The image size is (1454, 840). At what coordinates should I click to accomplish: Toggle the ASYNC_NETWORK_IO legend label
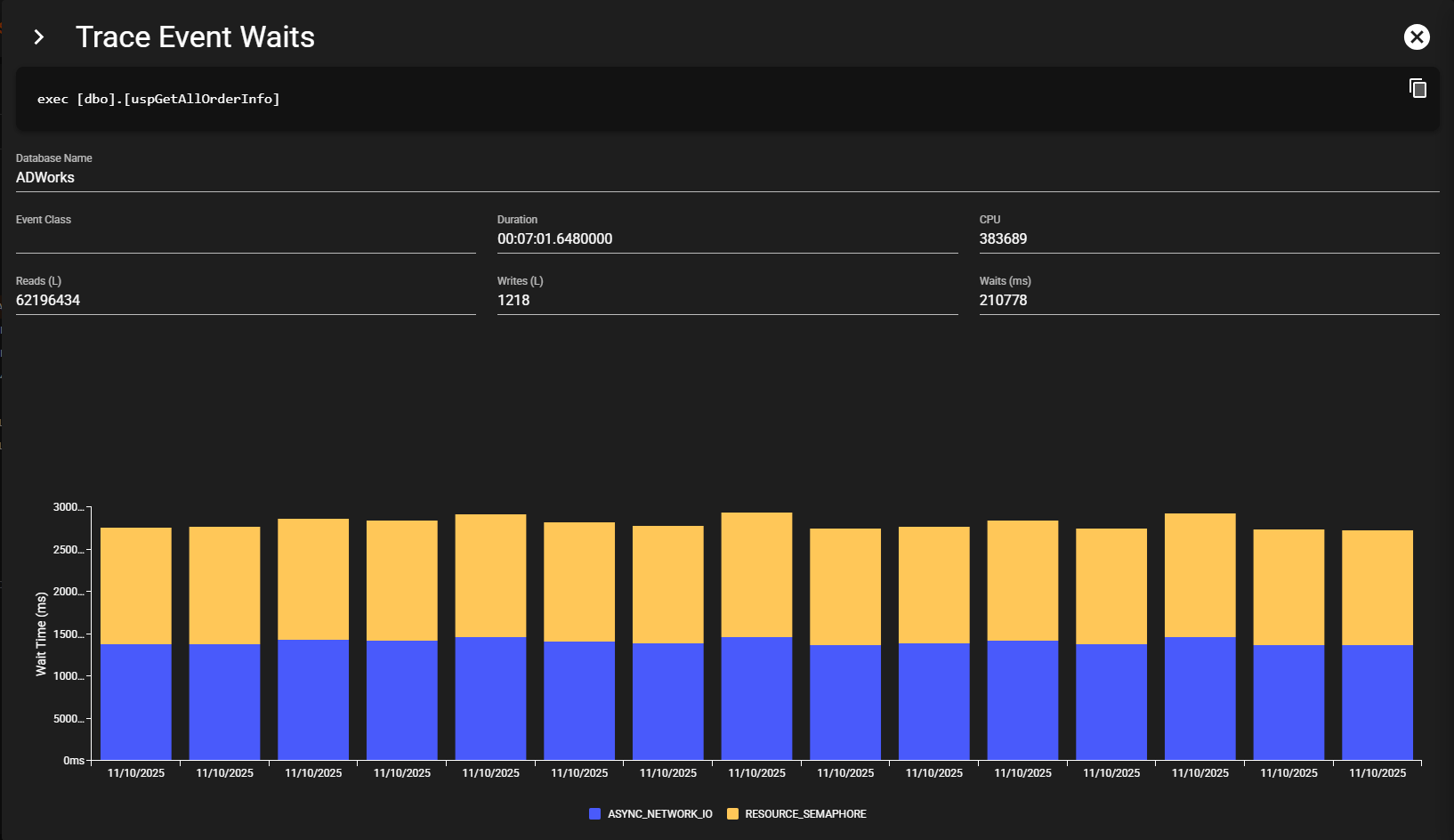[x=659, y=814]
